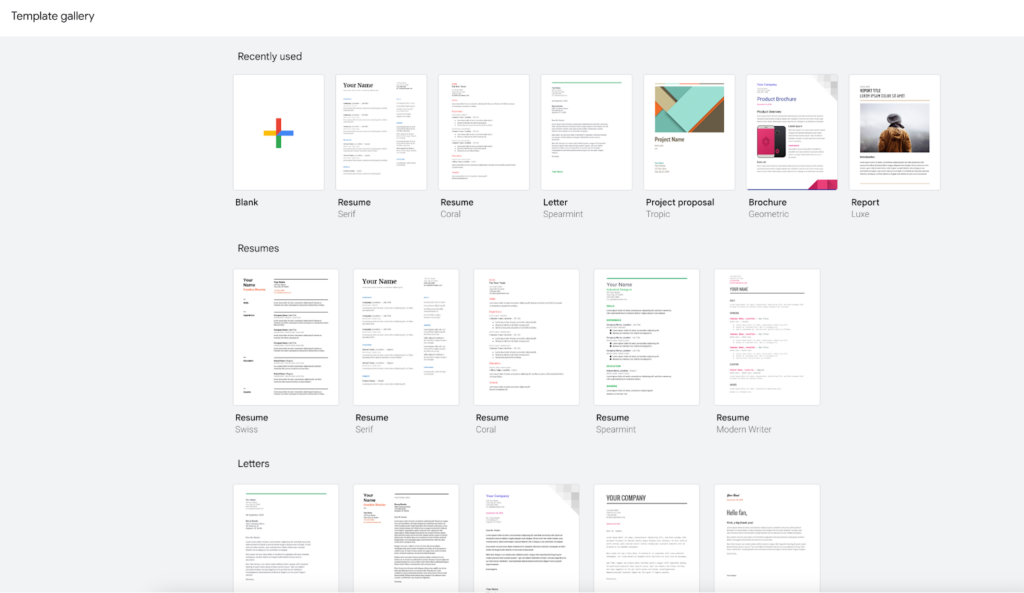Click the Recently used section label
The image size is (1024, 593).
(x=270, y=56)
